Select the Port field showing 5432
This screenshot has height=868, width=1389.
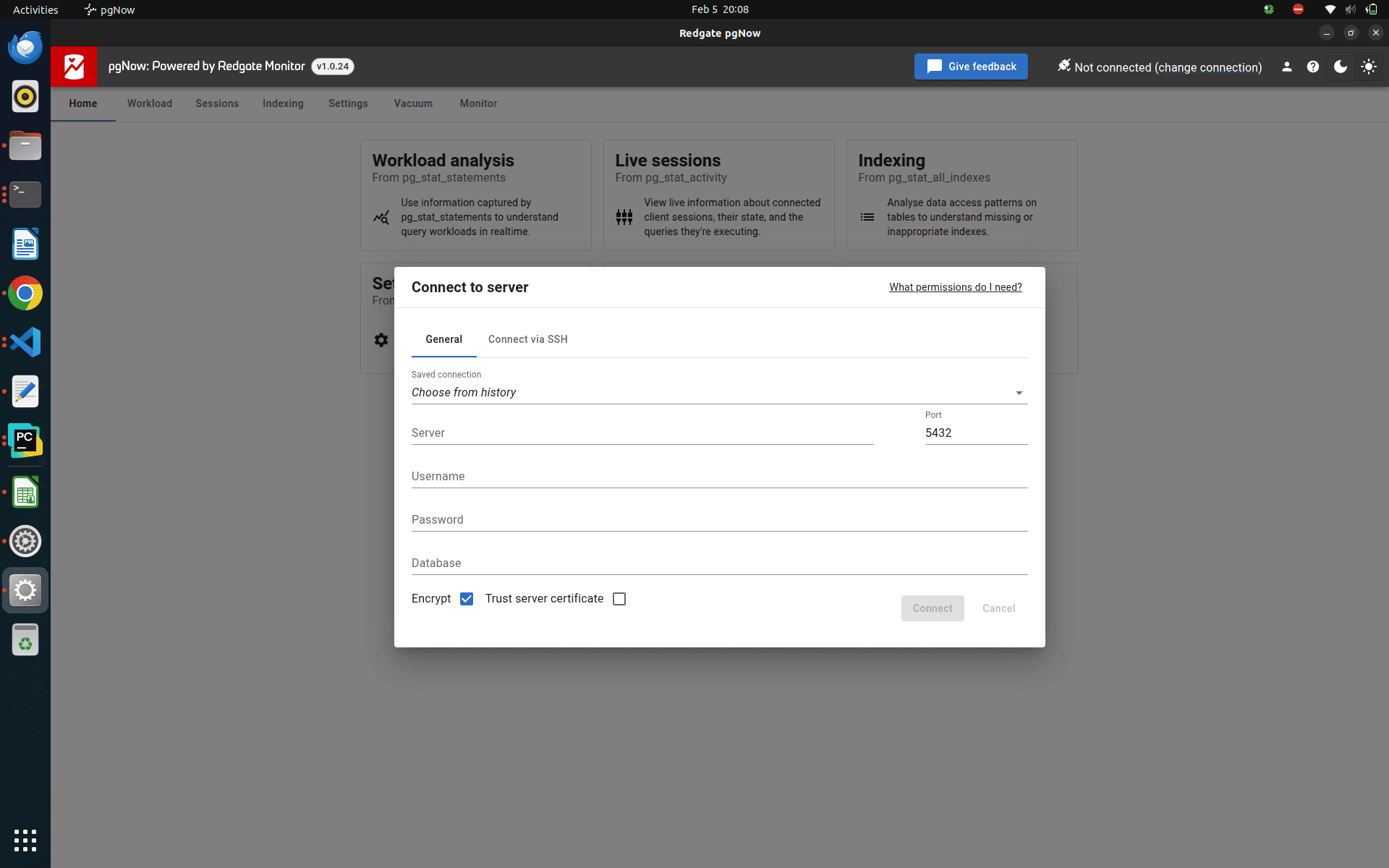point(975,433)
